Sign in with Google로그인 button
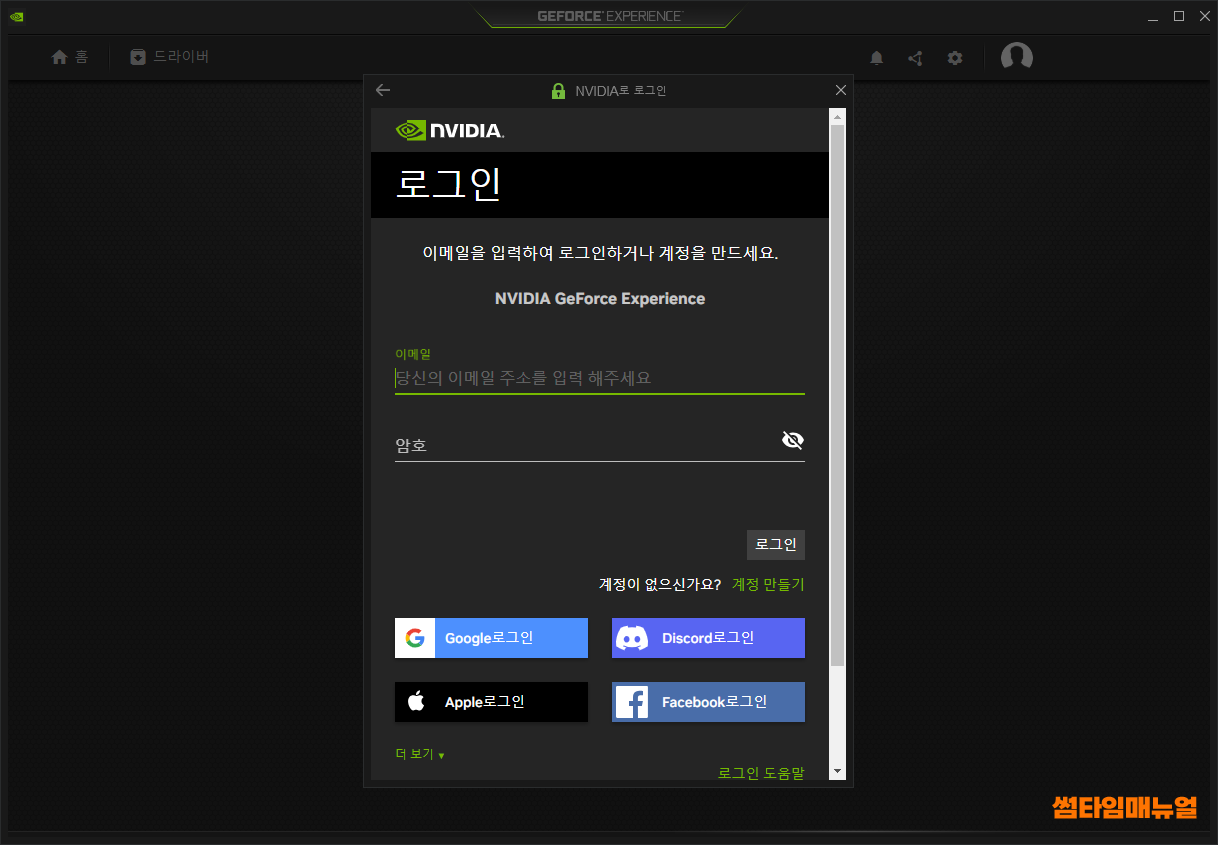 (x=491, y=638)
